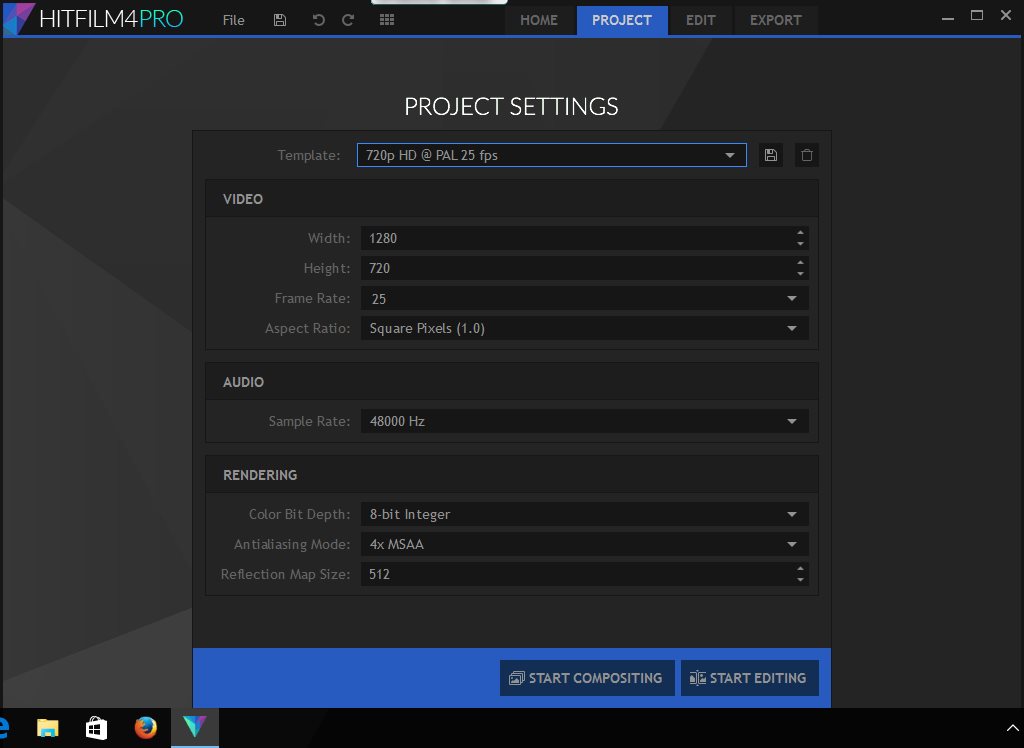Click the Start Editing timeline icon

pos(697,678)
